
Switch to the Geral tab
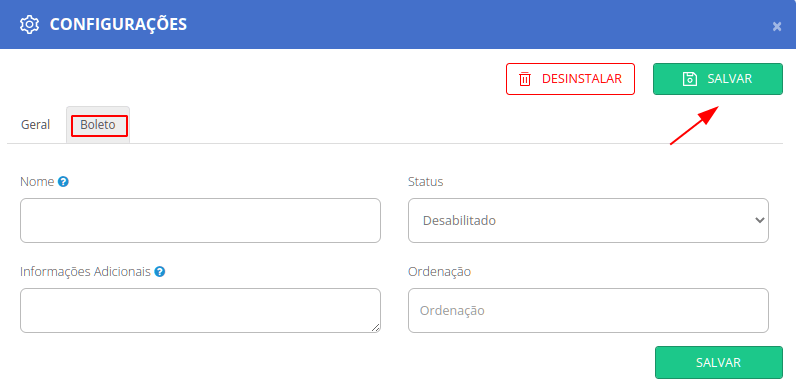tap(35, 124)
